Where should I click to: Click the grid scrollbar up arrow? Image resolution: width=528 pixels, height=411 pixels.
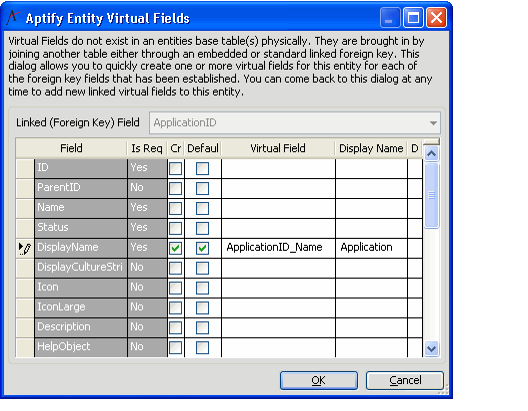point(431,153)
